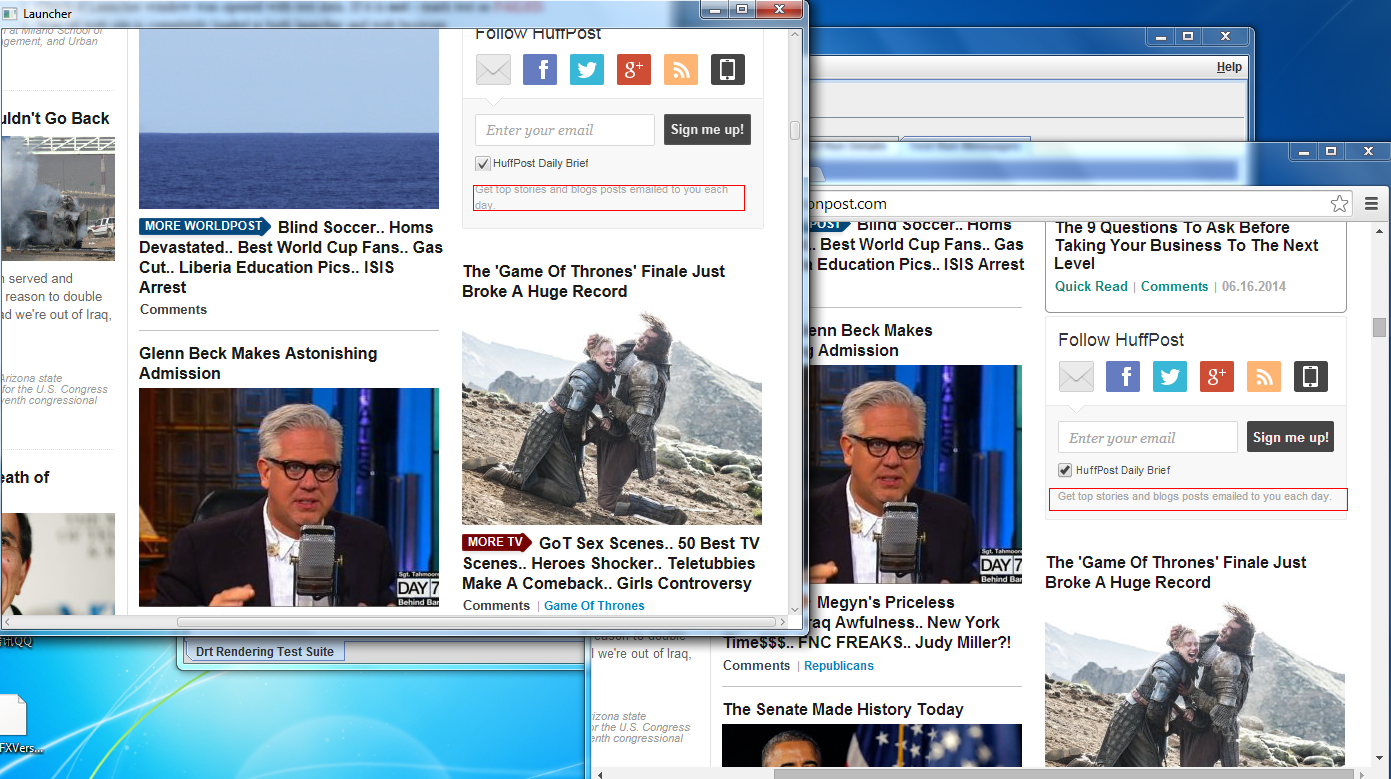Screen dimensions: 1391x779
Task: Toggle HuffPost Daily Brief checkbox in Chrome window
Action: tap(1065, 470)
